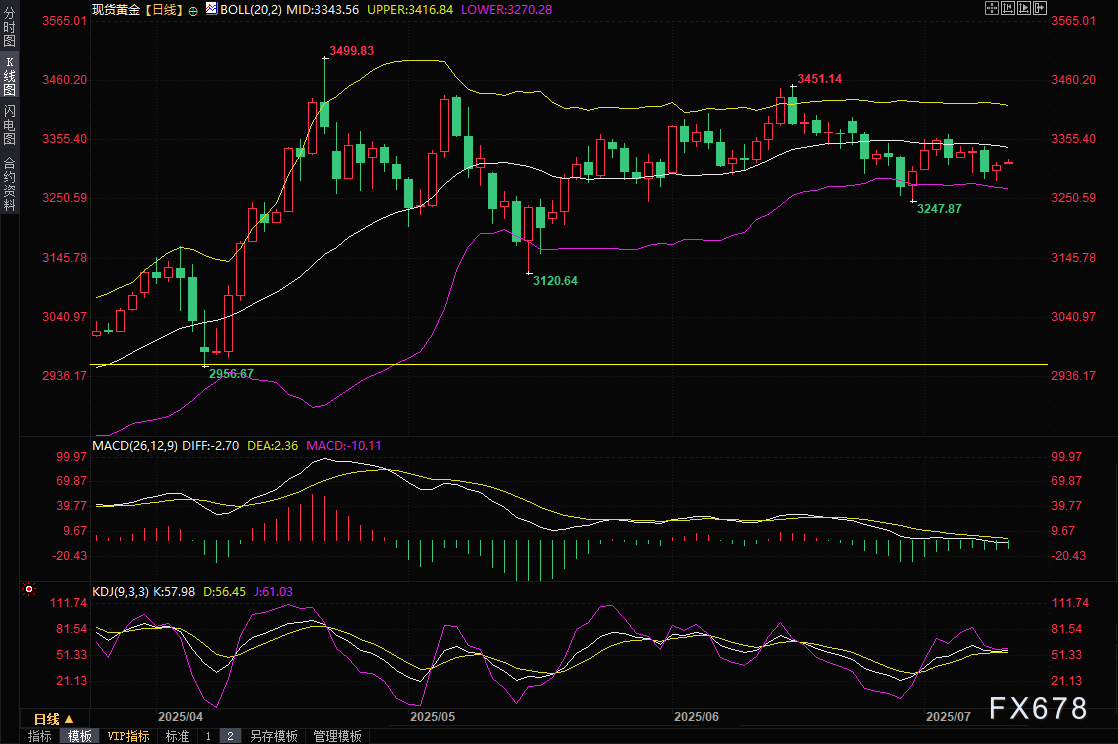The width and height of the screenshot is (1118, 744).
Task: Select template number 1
Action: click(x=208, y=736)
